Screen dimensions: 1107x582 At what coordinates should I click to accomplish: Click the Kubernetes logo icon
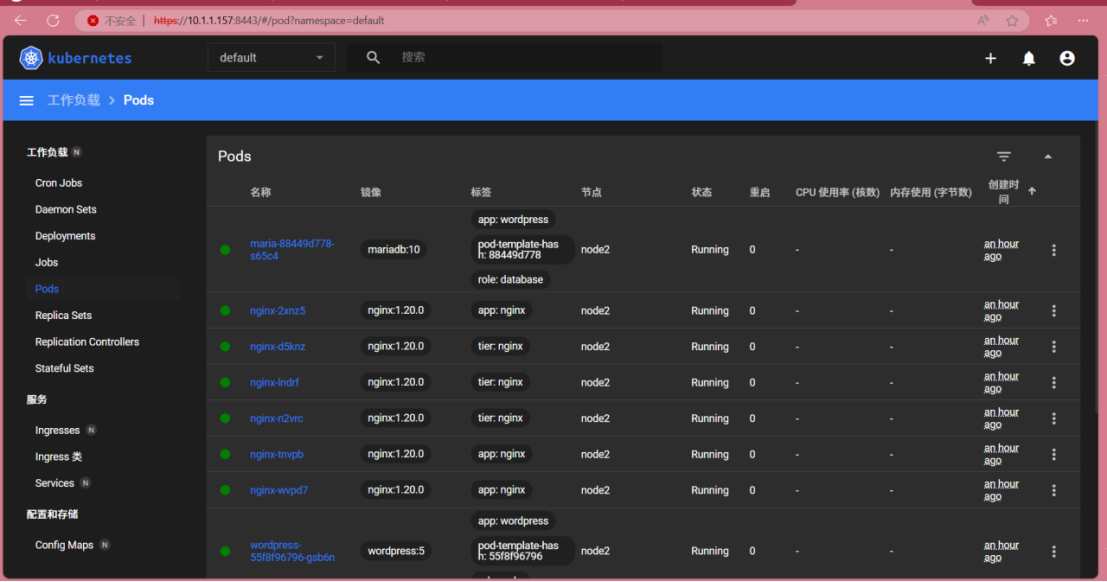(31, 58)
